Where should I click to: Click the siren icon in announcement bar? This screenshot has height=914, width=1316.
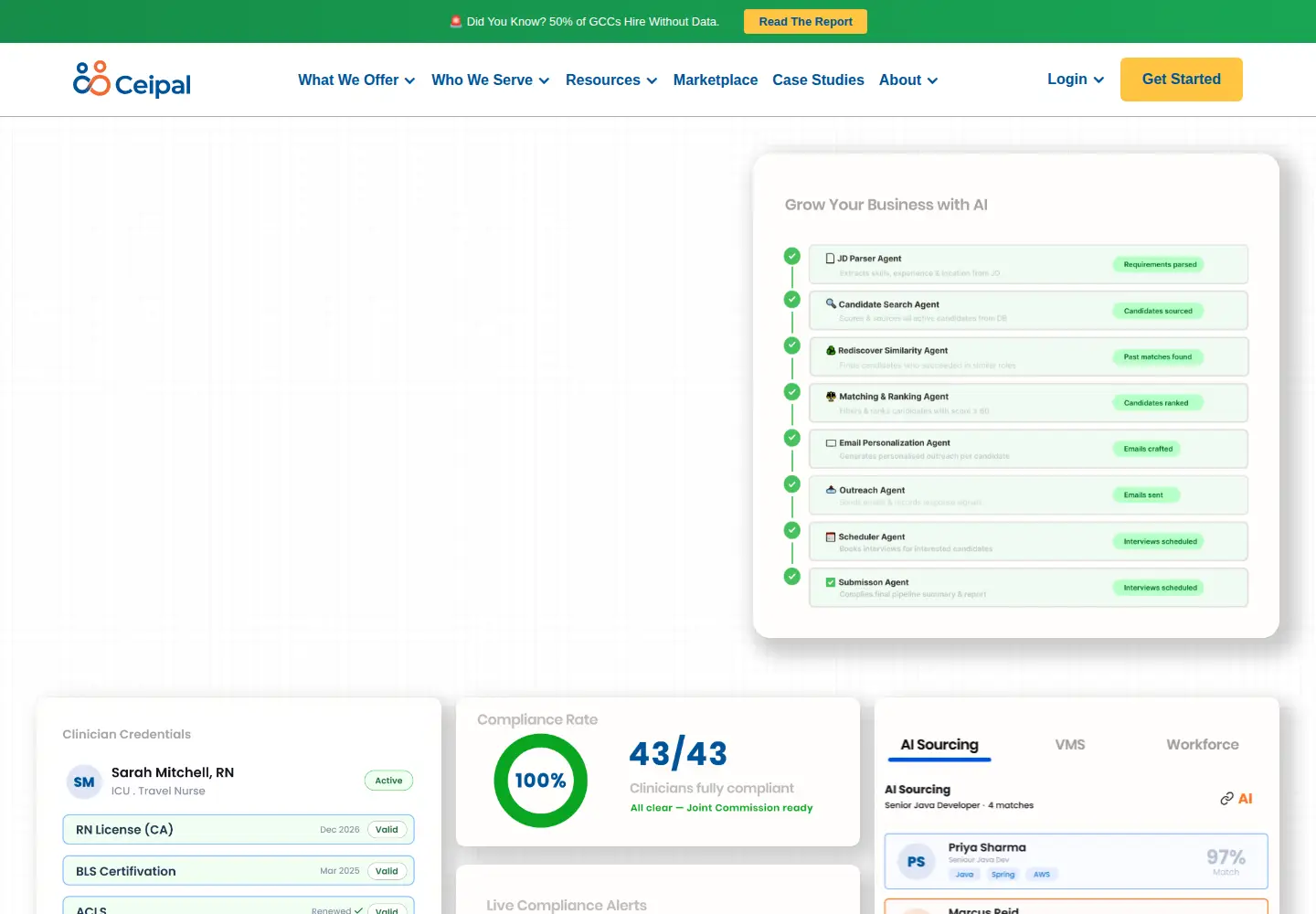pos(456,21)
